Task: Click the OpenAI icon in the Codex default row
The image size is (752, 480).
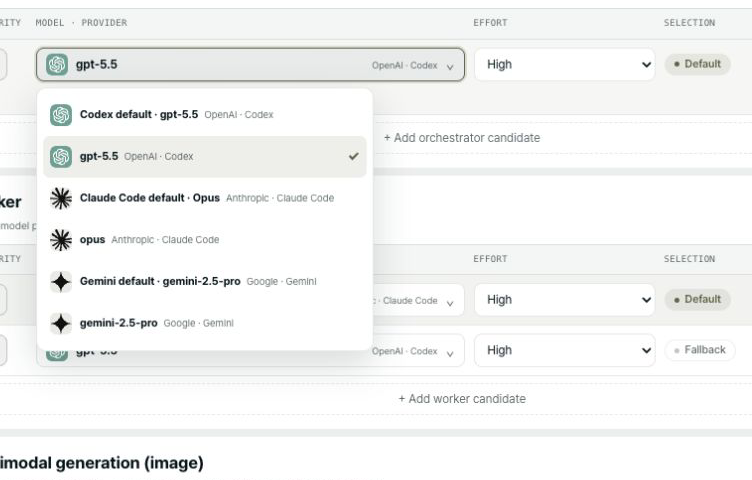Action: (x=61, y=115)
